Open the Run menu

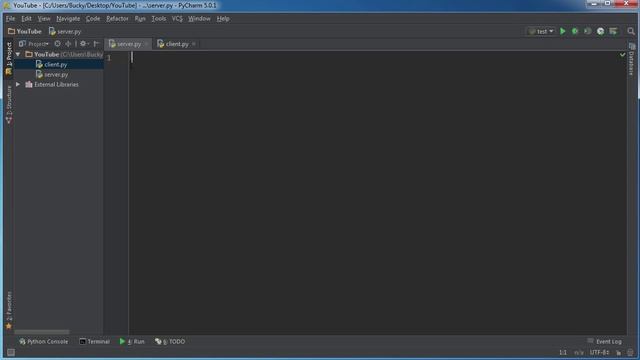point(140,19)
